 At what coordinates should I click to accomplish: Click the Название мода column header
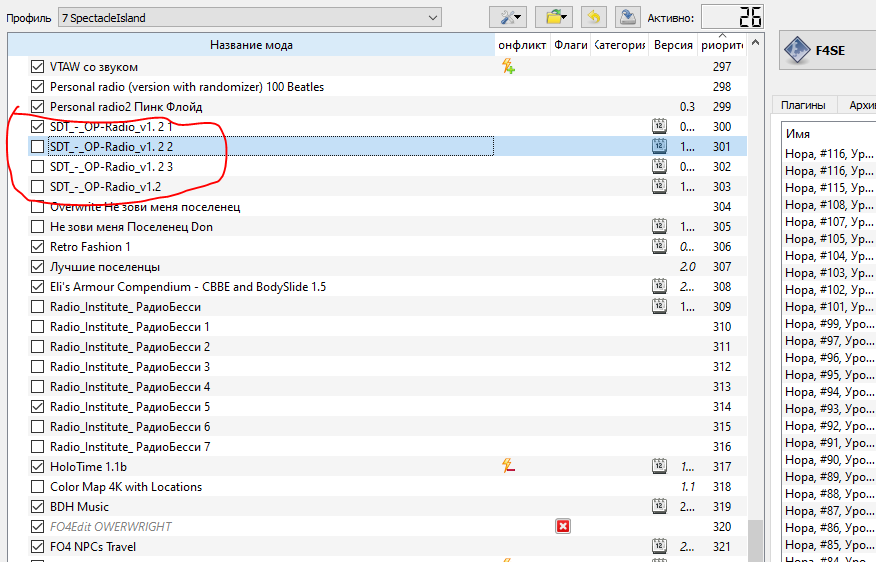tap(251, 45)
